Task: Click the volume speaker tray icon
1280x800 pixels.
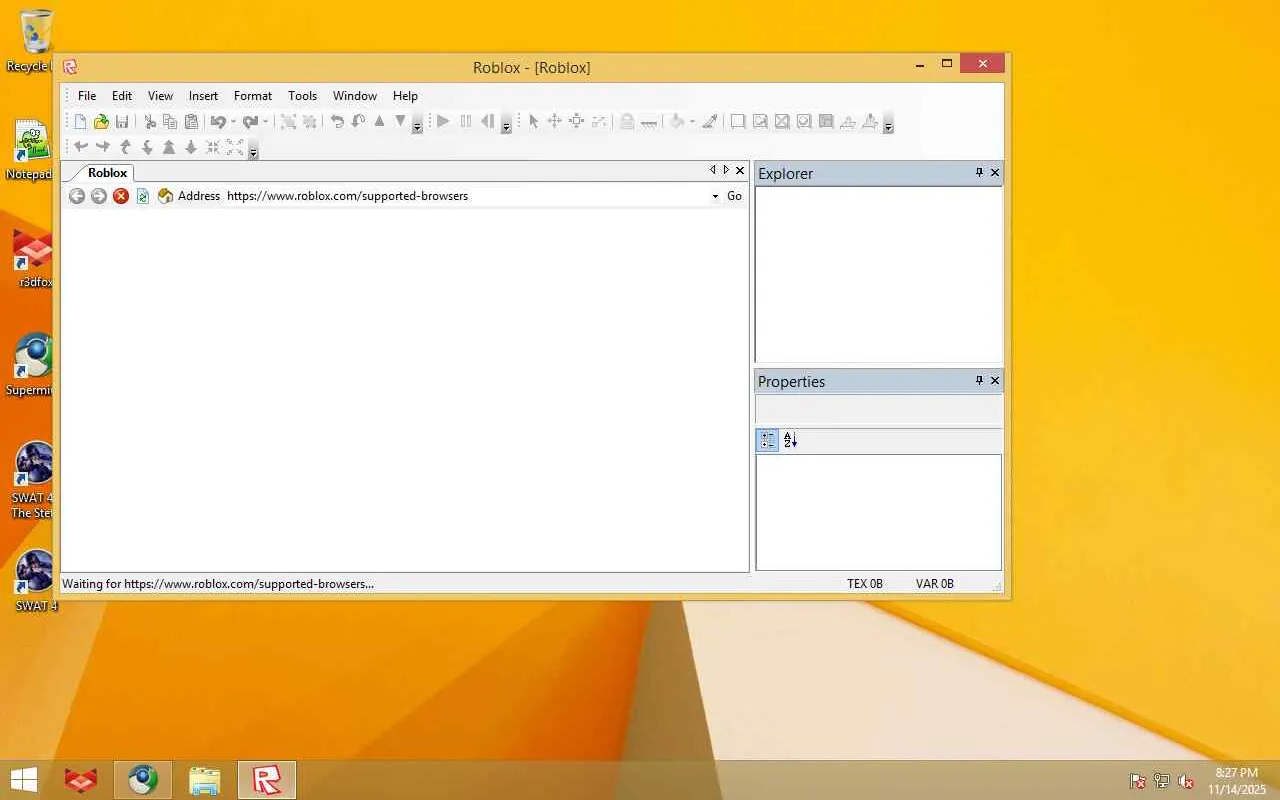Action: pos(1186,781)
